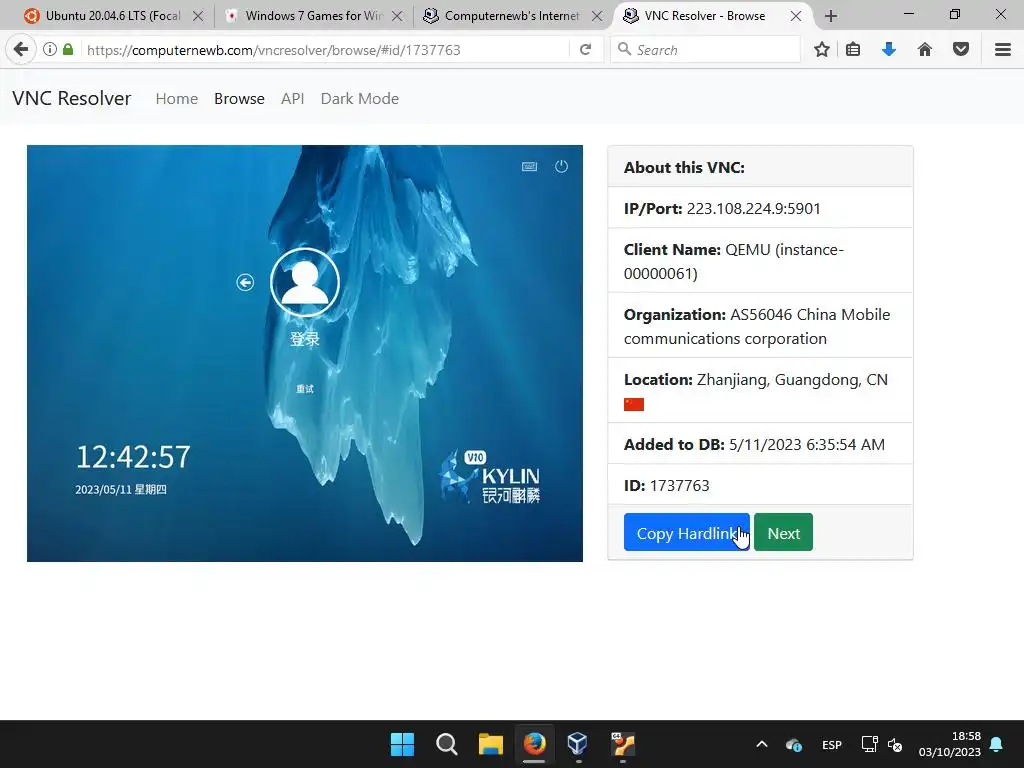The width and height of the screenshot is (1024, 768).
Task: Click the VNC screenshot thumbnail
Action: (305, 353)
